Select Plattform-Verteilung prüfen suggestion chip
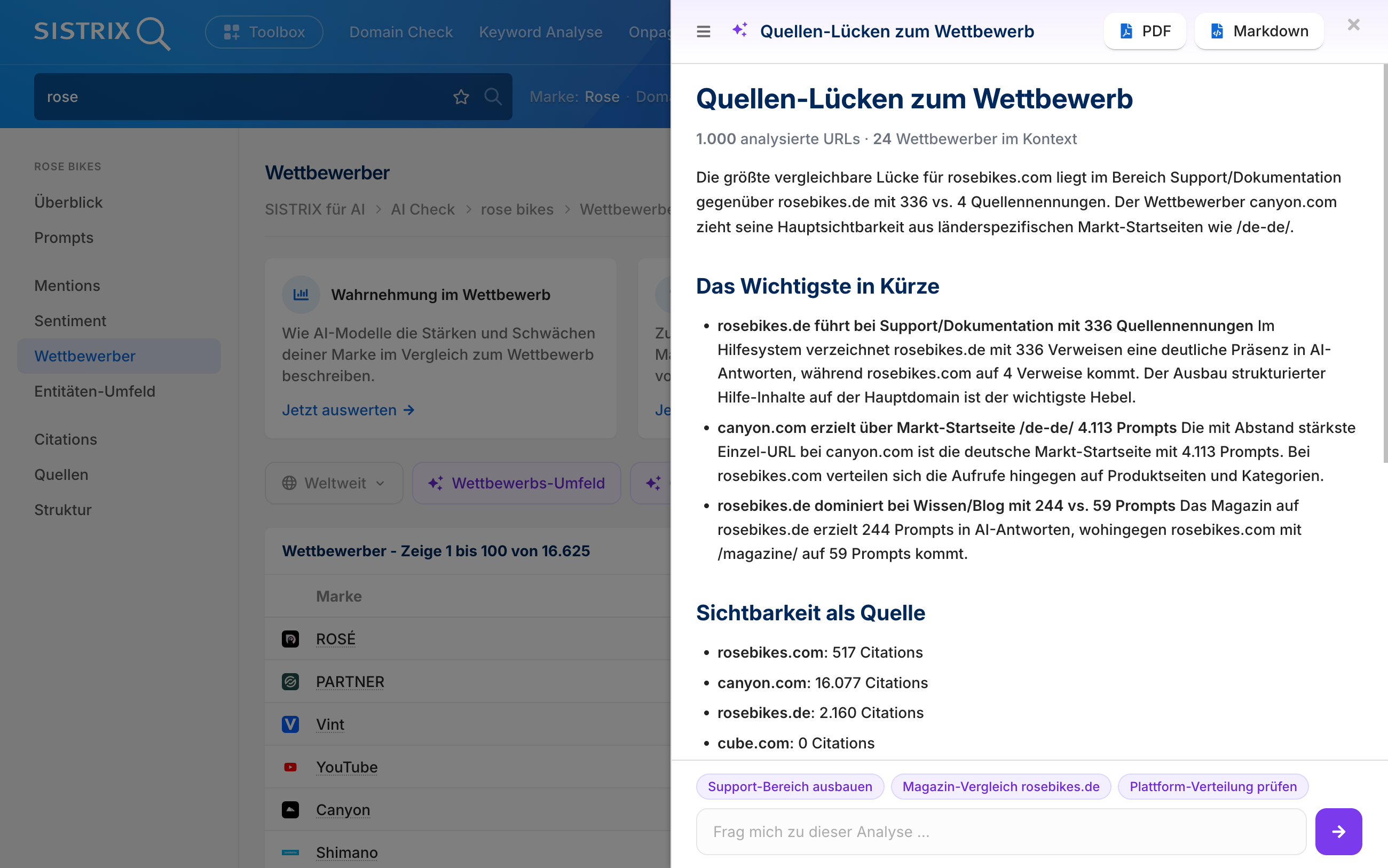Screen dimensions: 1388x868 click(1213, 786)
